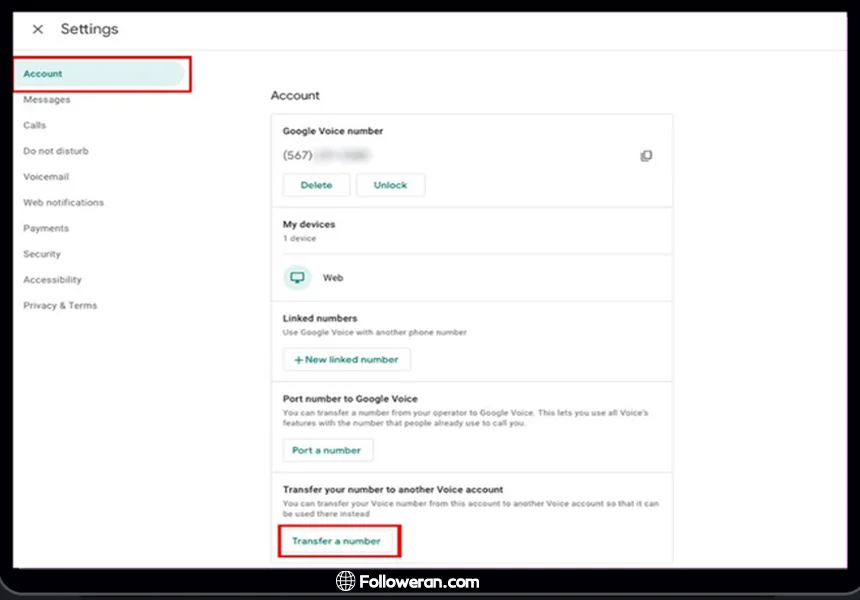860x600 pixels.
Task: Delete the Google Voice number
Action: [316, 185]
